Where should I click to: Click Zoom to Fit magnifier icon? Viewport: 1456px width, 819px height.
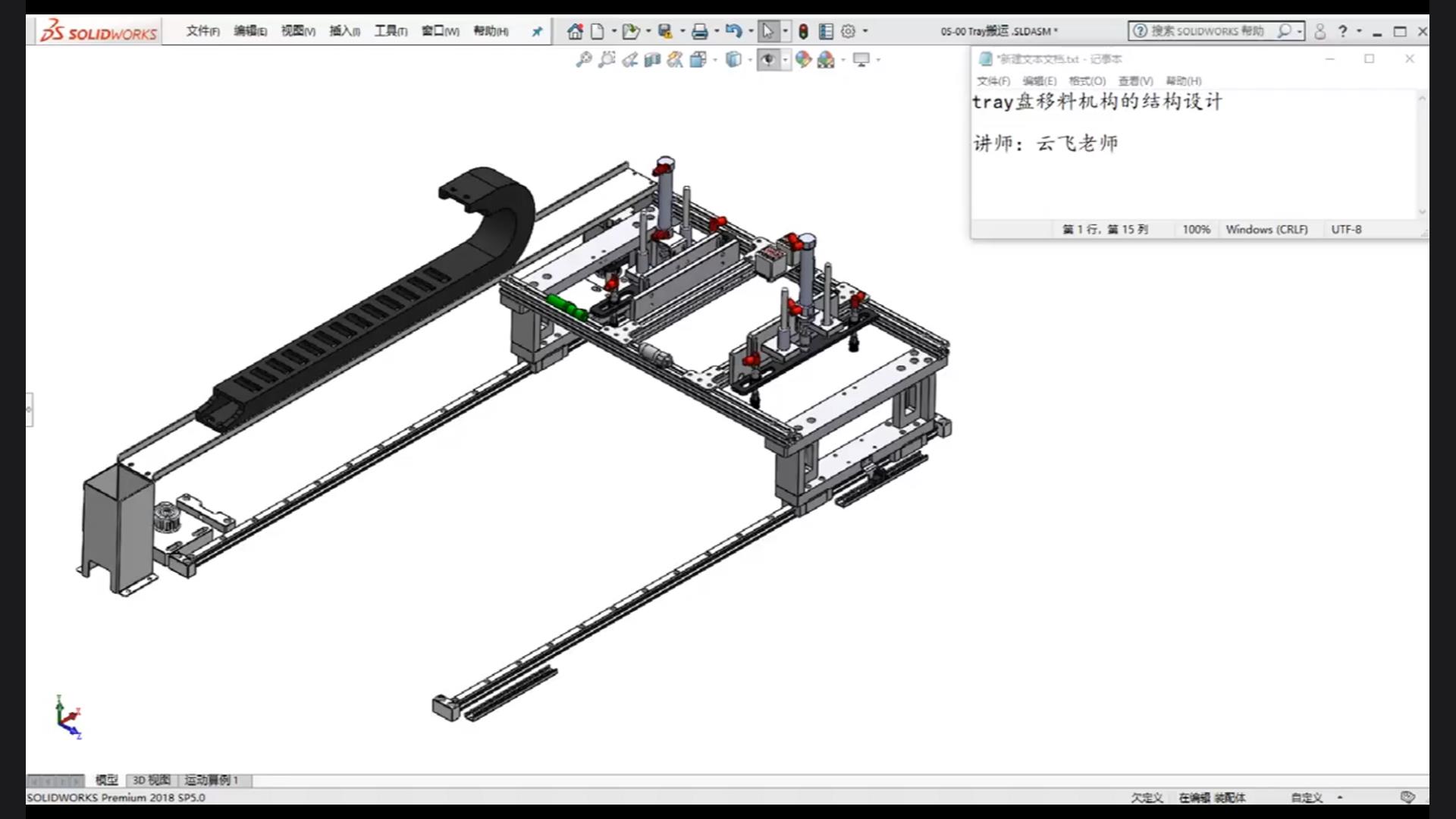tap(583, 59)
